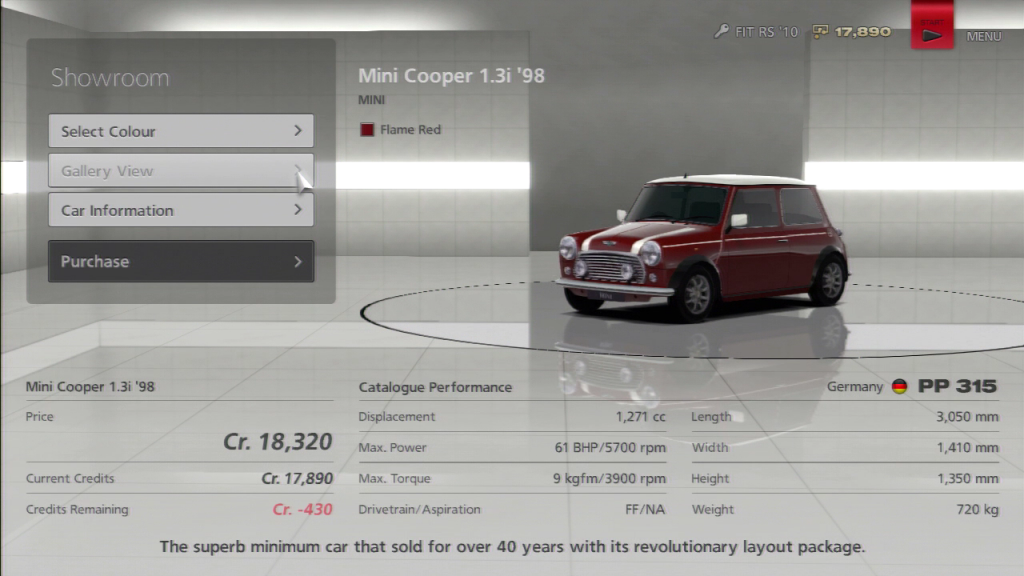The height and width of the screenshot is (576, 1024).
Task: Click the wrench icon beside FIT RS '10
Action: tap(721, 31)
